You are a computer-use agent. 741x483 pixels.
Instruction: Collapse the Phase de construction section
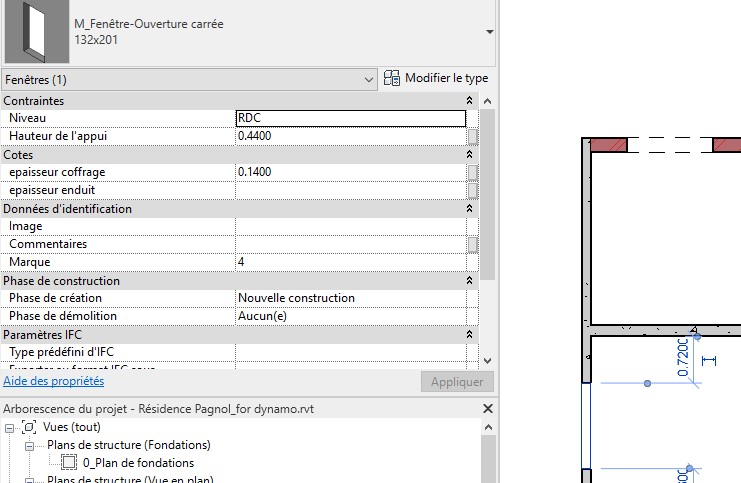469,280
